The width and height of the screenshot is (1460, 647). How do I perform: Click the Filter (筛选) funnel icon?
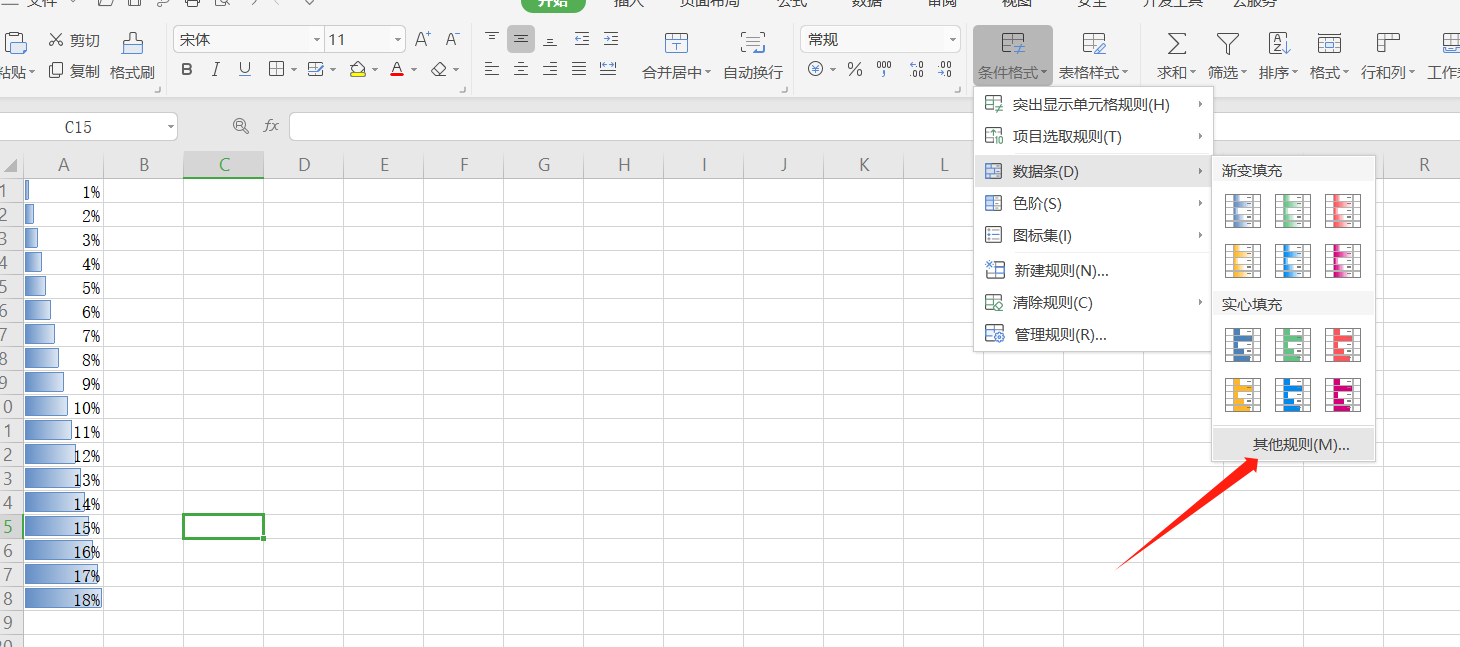coord(1227,43)
